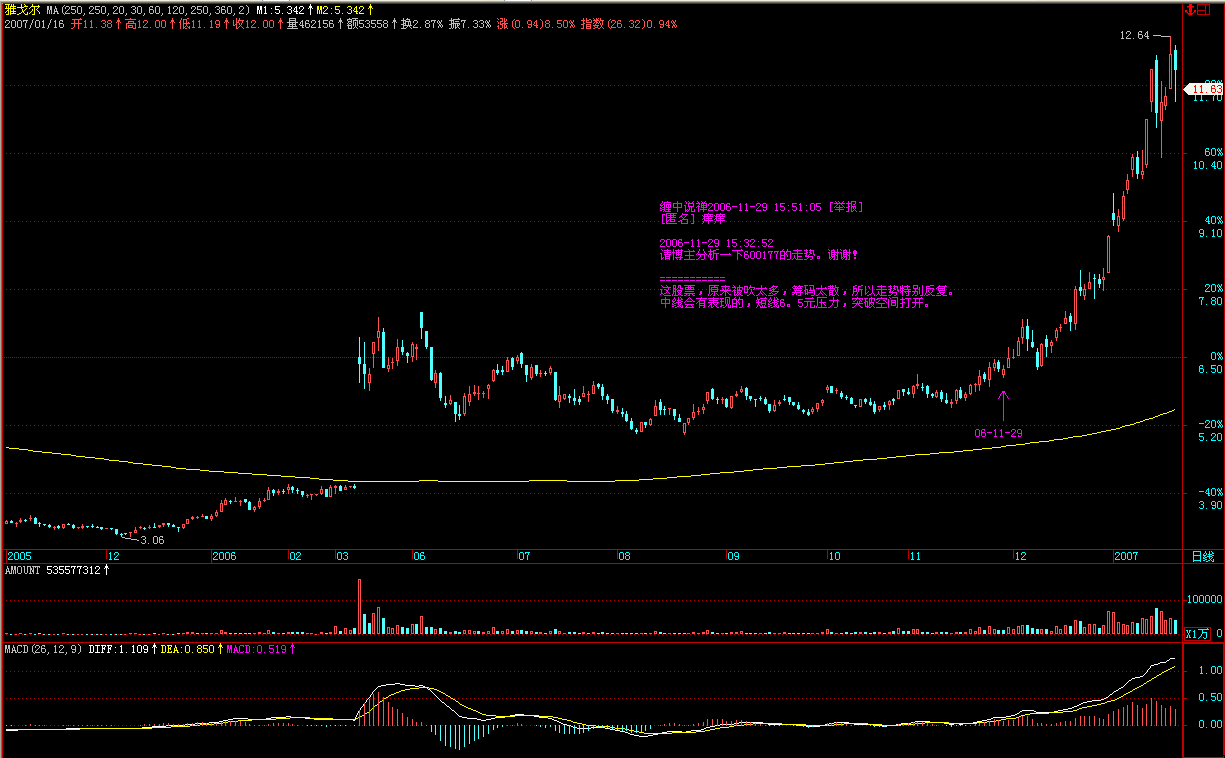Screen dimensions: 1225x758
Task: Click the [举报] report link
Action: [x=846, y=207]
